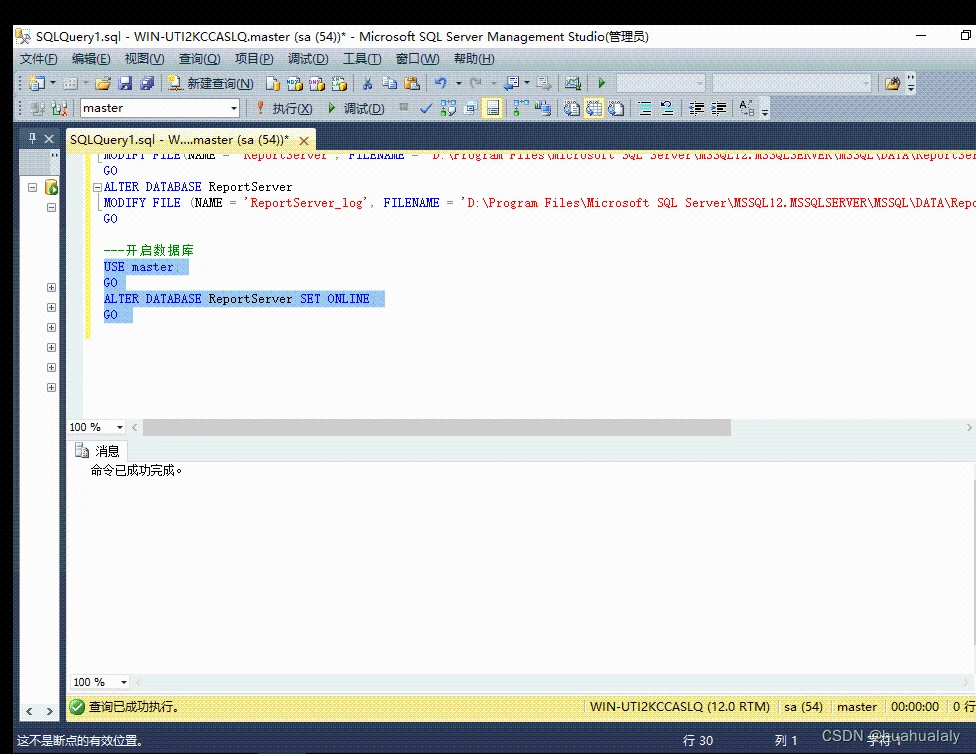Open the 文件(F) menu
This screenshot has width=976, height=754.
coord(39,59)
